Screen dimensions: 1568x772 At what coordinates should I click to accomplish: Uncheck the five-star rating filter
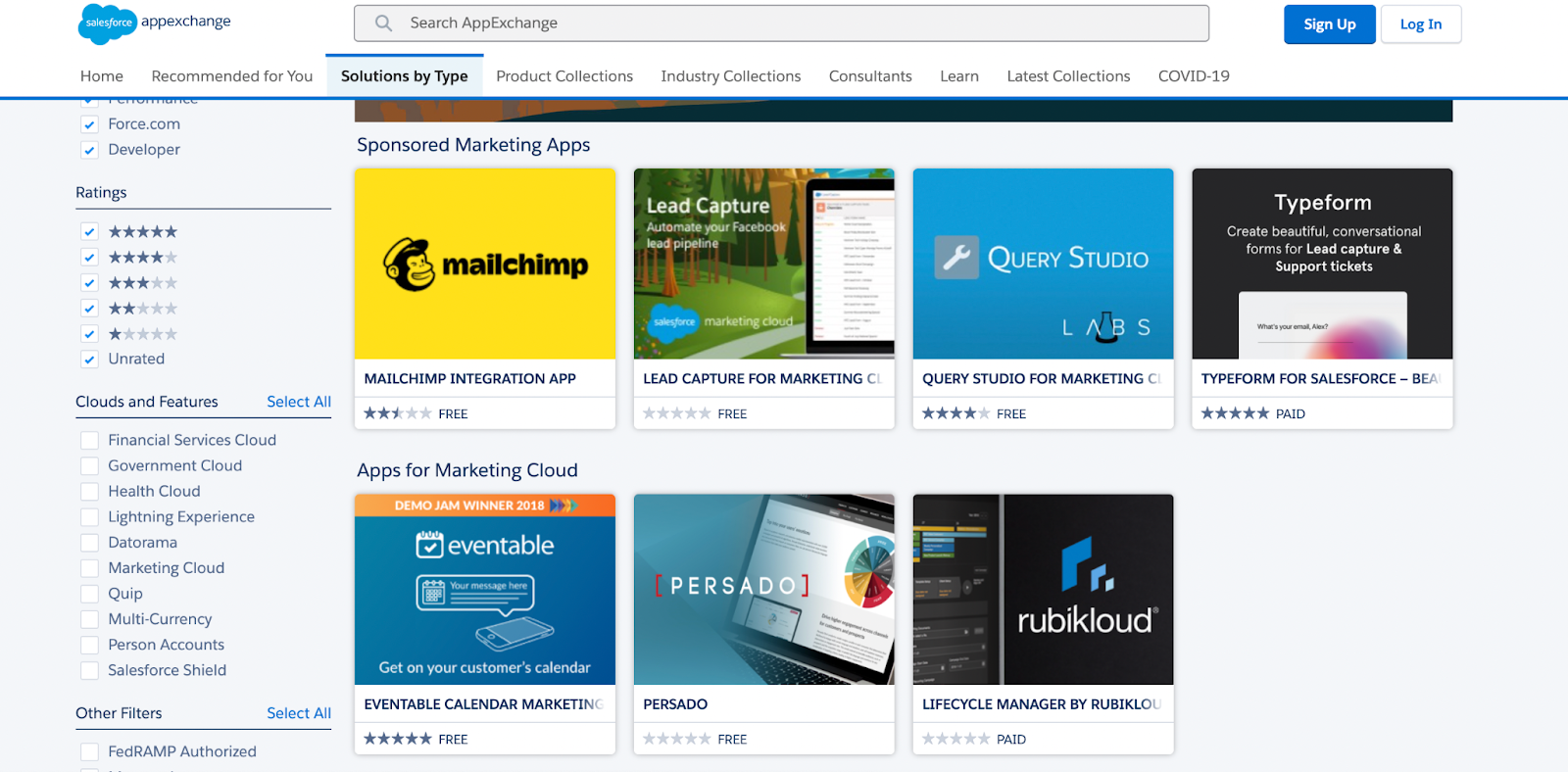click(x=89, y=232)
